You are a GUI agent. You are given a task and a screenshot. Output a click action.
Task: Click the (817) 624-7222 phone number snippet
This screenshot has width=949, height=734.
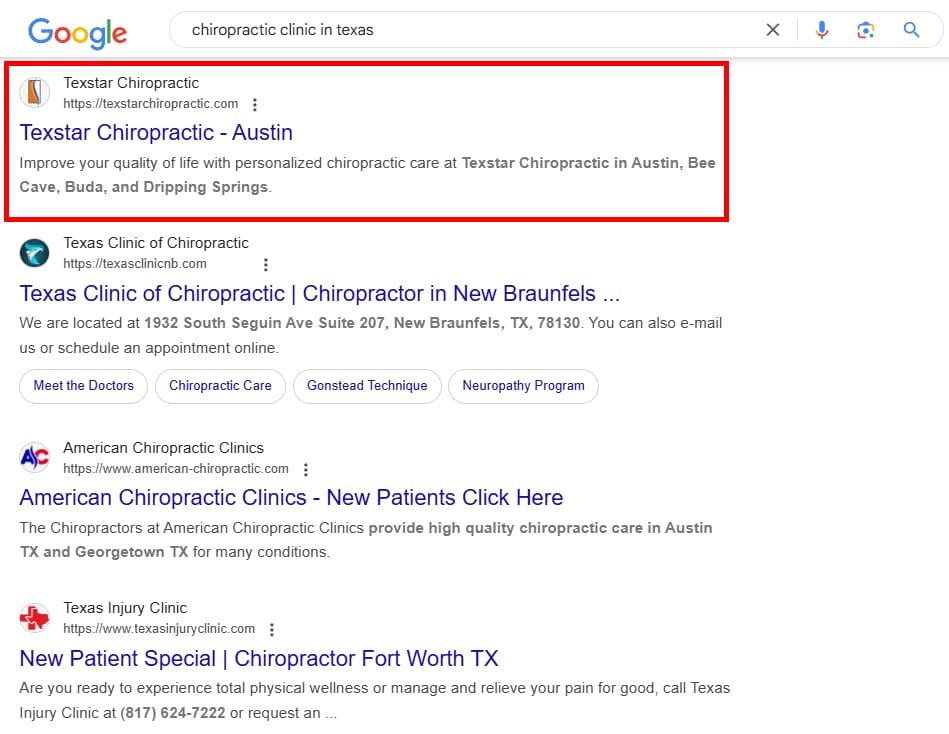click(x=172, y=713)
